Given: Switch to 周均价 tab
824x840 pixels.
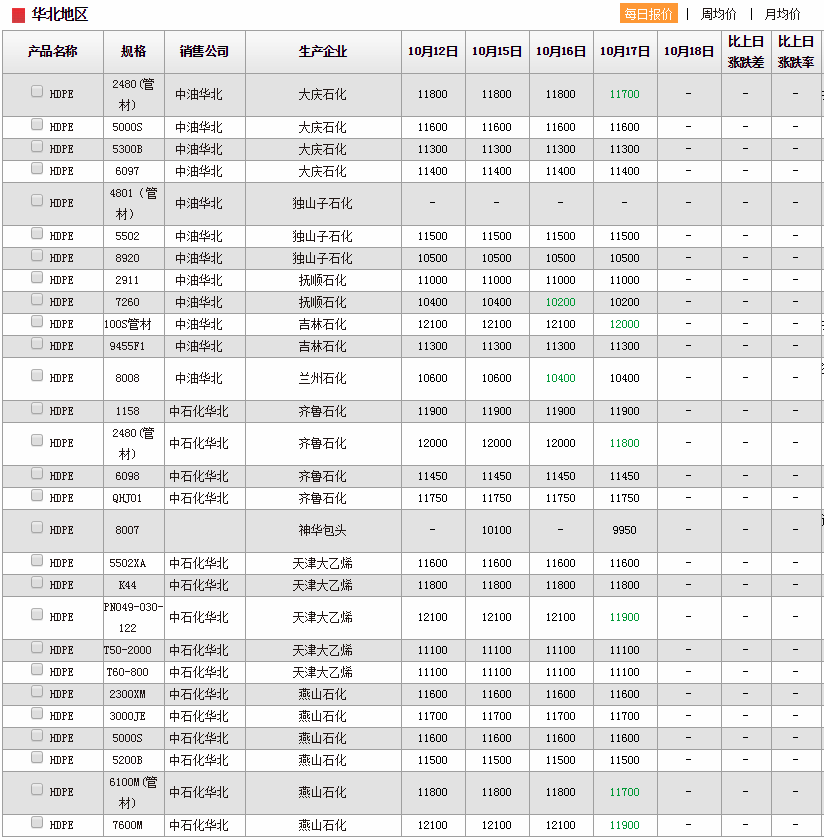Looking at the screenshot, I should click(x=718, y=14).
